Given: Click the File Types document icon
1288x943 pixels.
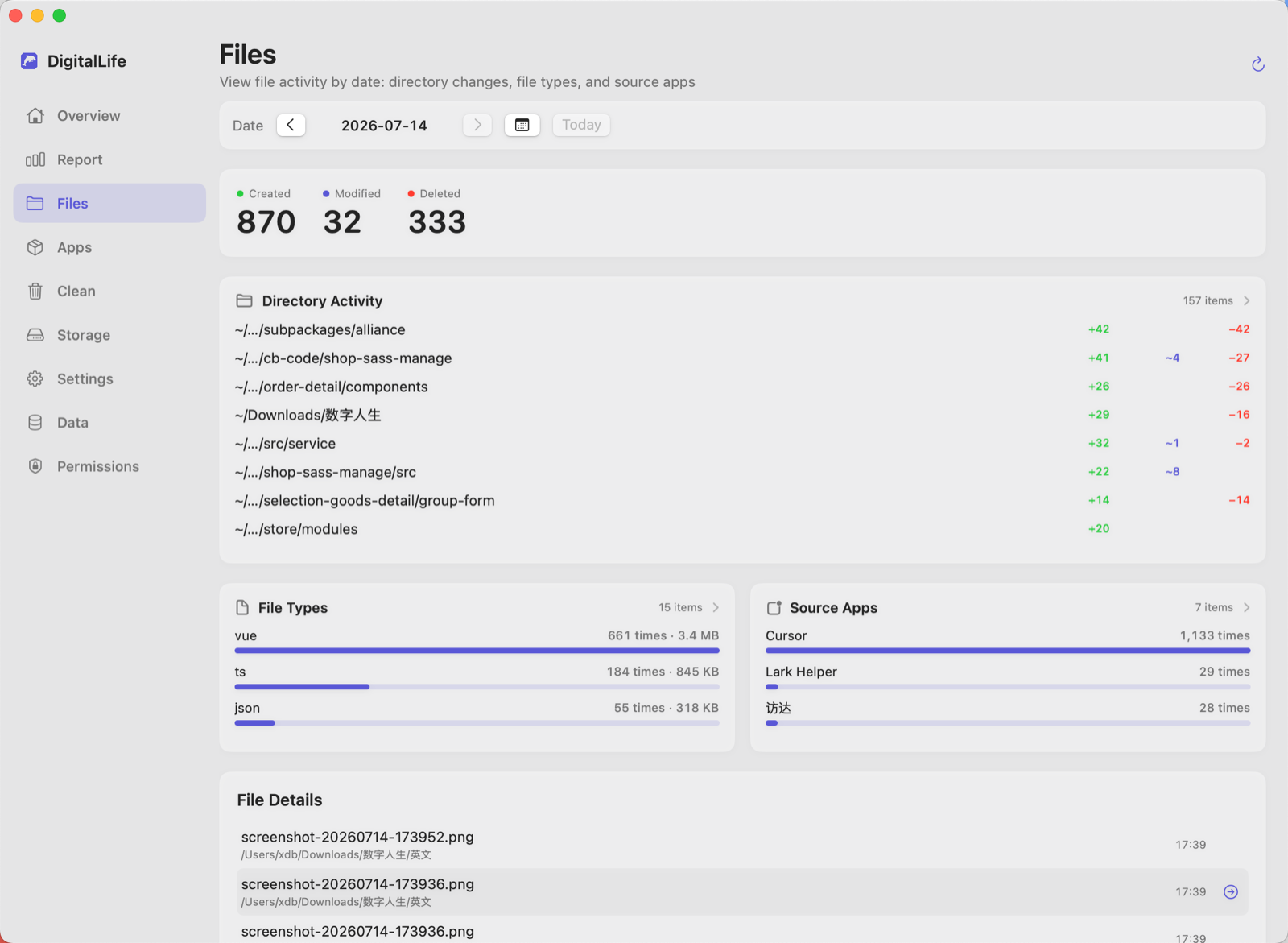Looking at the screenshot, I should 242,608.
